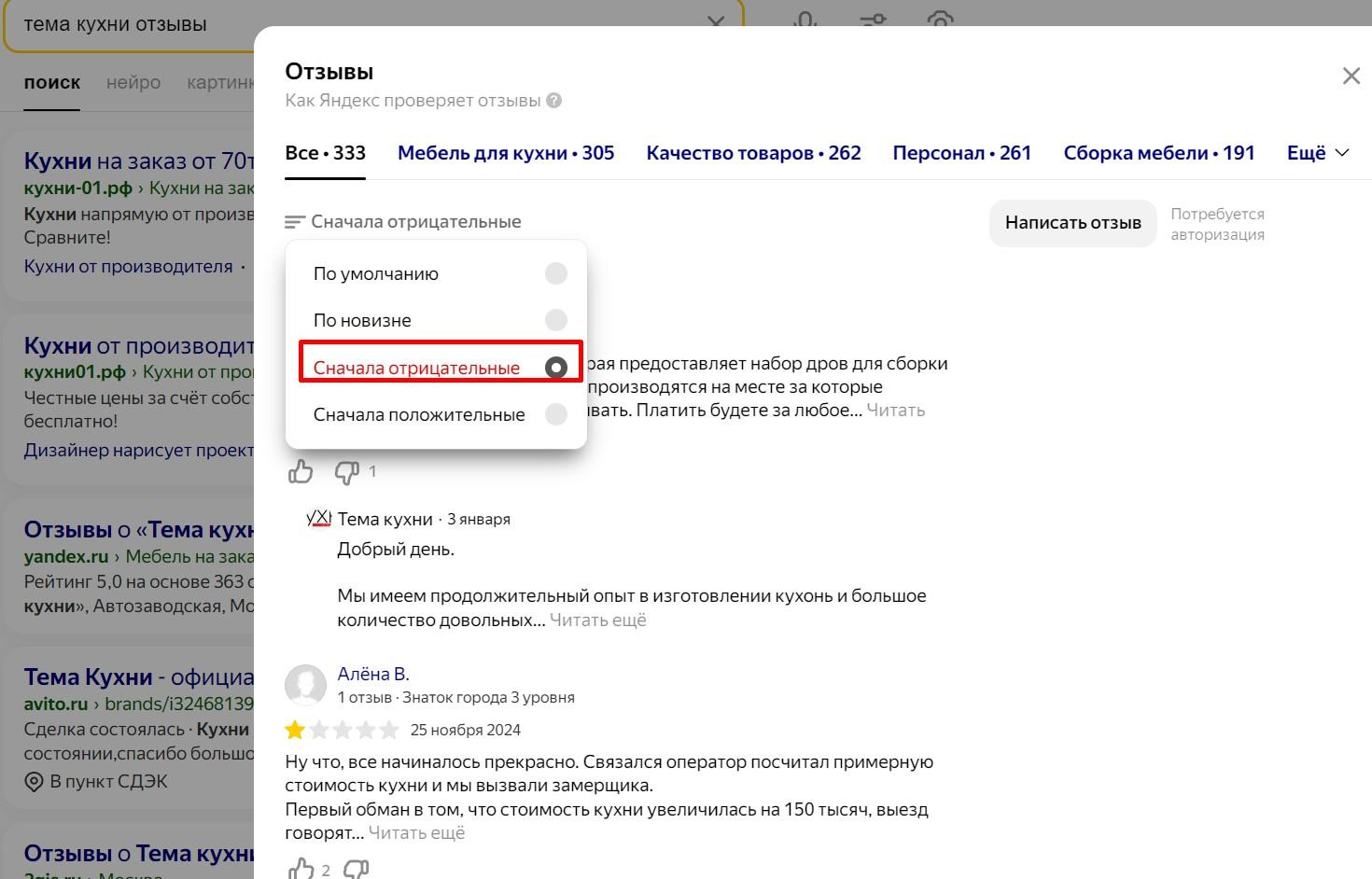Clear the search field with the X icon
Image resolution: width=1372 pixels, height=879 pixels.
[716, 22]
